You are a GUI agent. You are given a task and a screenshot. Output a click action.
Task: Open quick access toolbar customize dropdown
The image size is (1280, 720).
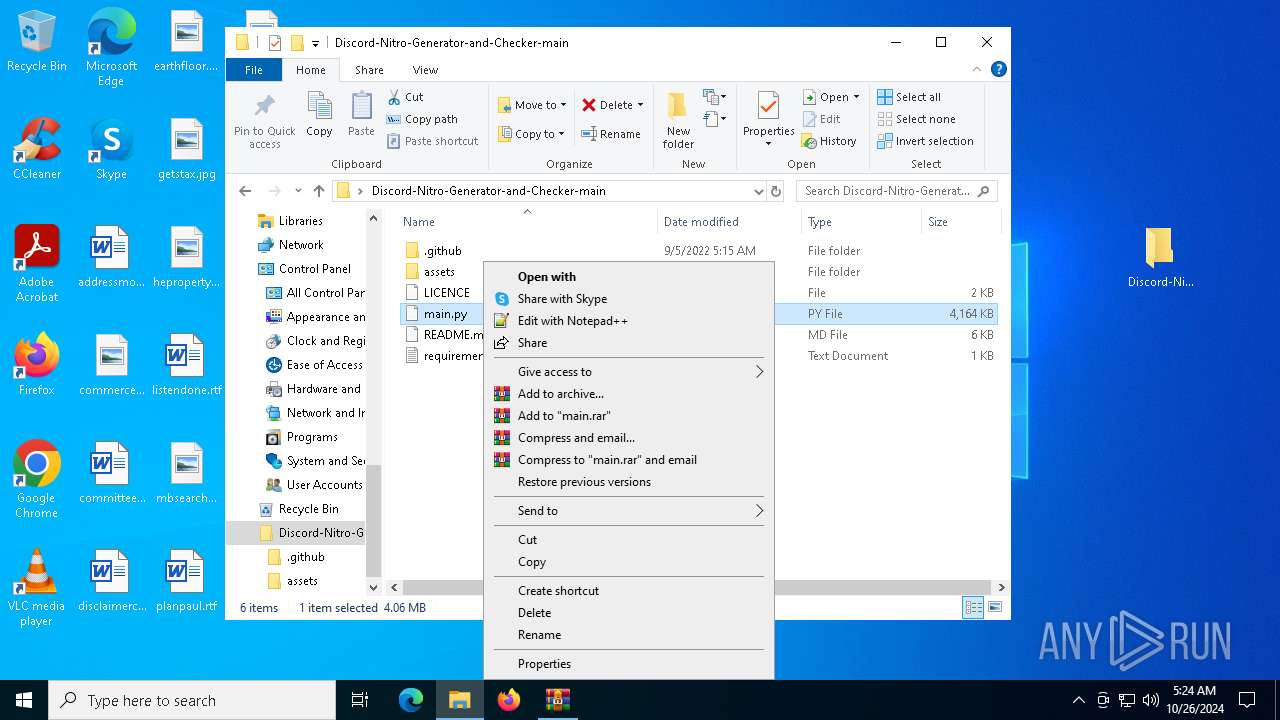click(x=315, y=43)
